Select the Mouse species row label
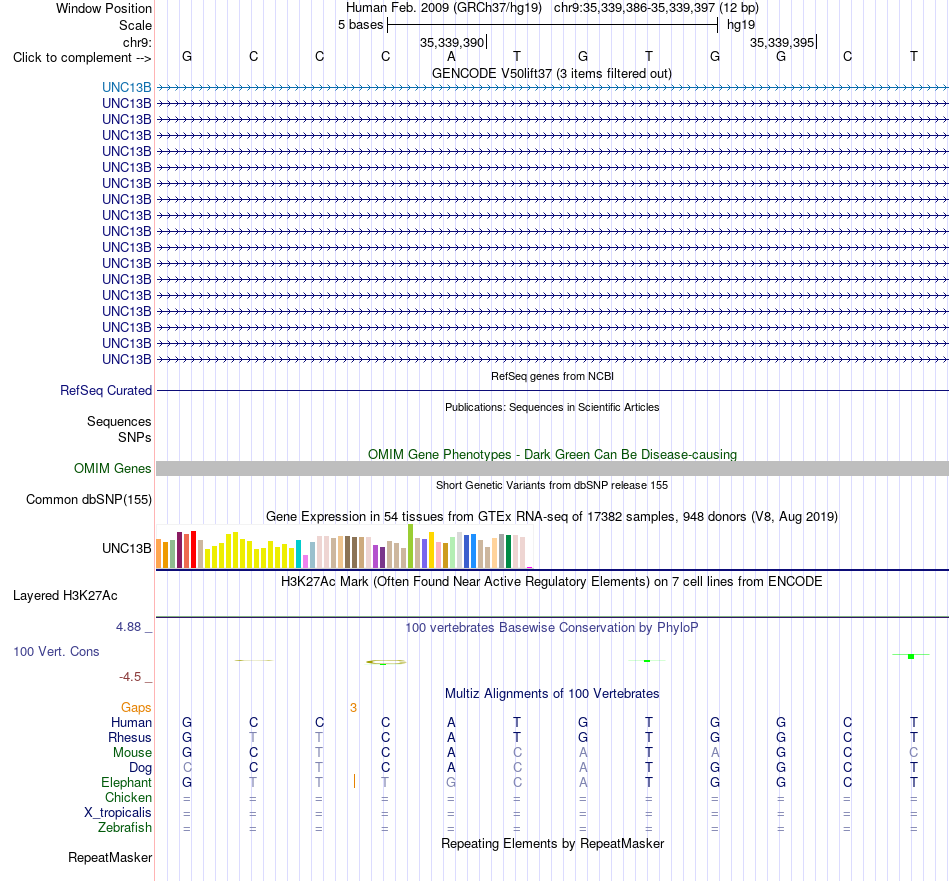The height and width of the screenshot is (881, 950). coord(132,753)
